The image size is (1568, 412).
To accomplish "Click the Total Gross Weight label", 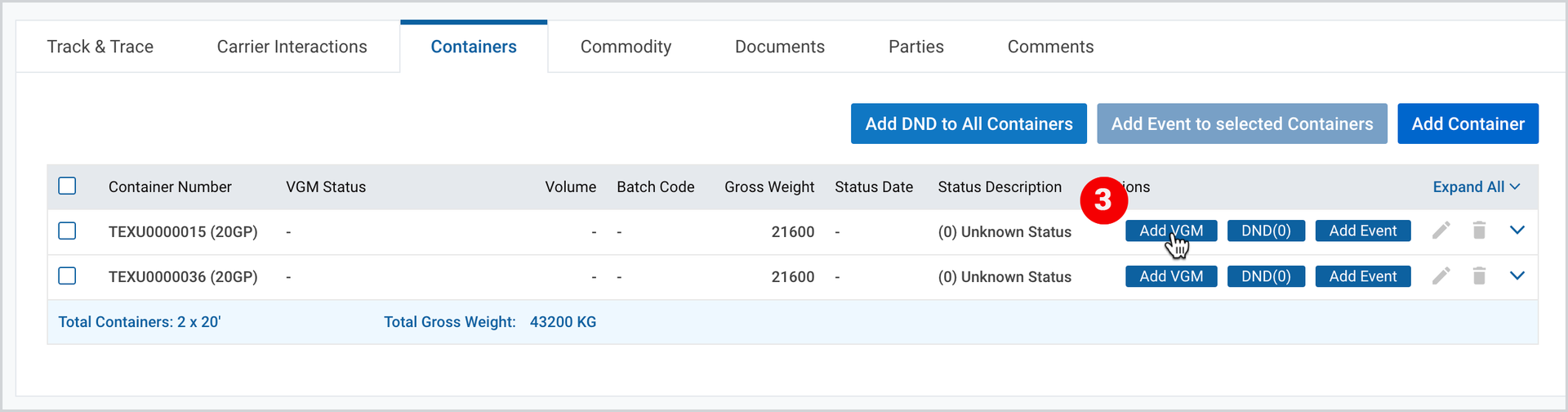I will 450,322.
